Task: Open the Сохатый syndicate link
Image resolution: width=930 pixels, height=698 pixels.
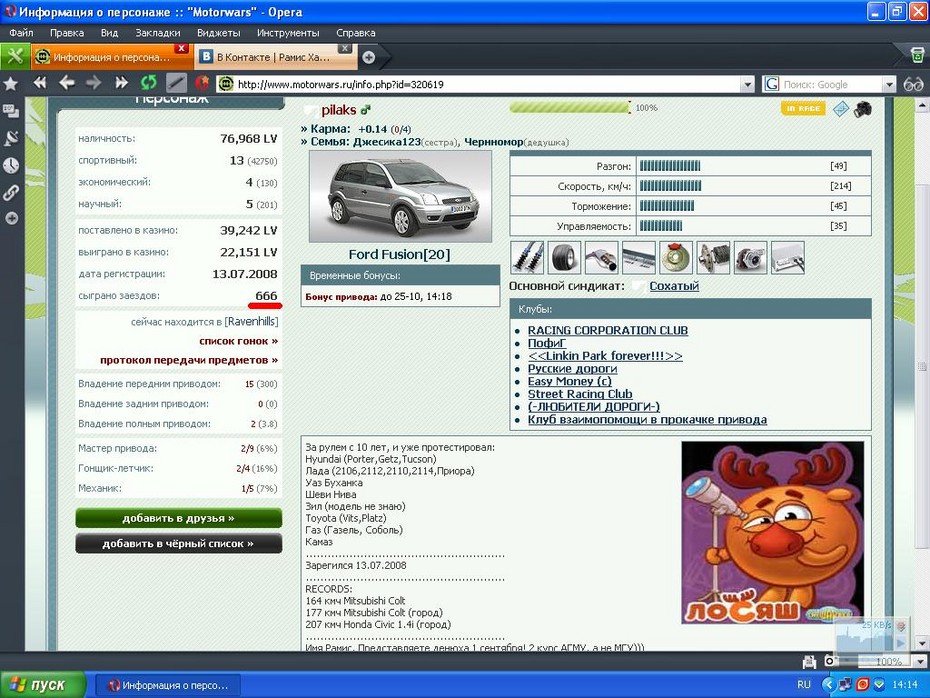Action: pyautogui.click(x=674, y=286)
